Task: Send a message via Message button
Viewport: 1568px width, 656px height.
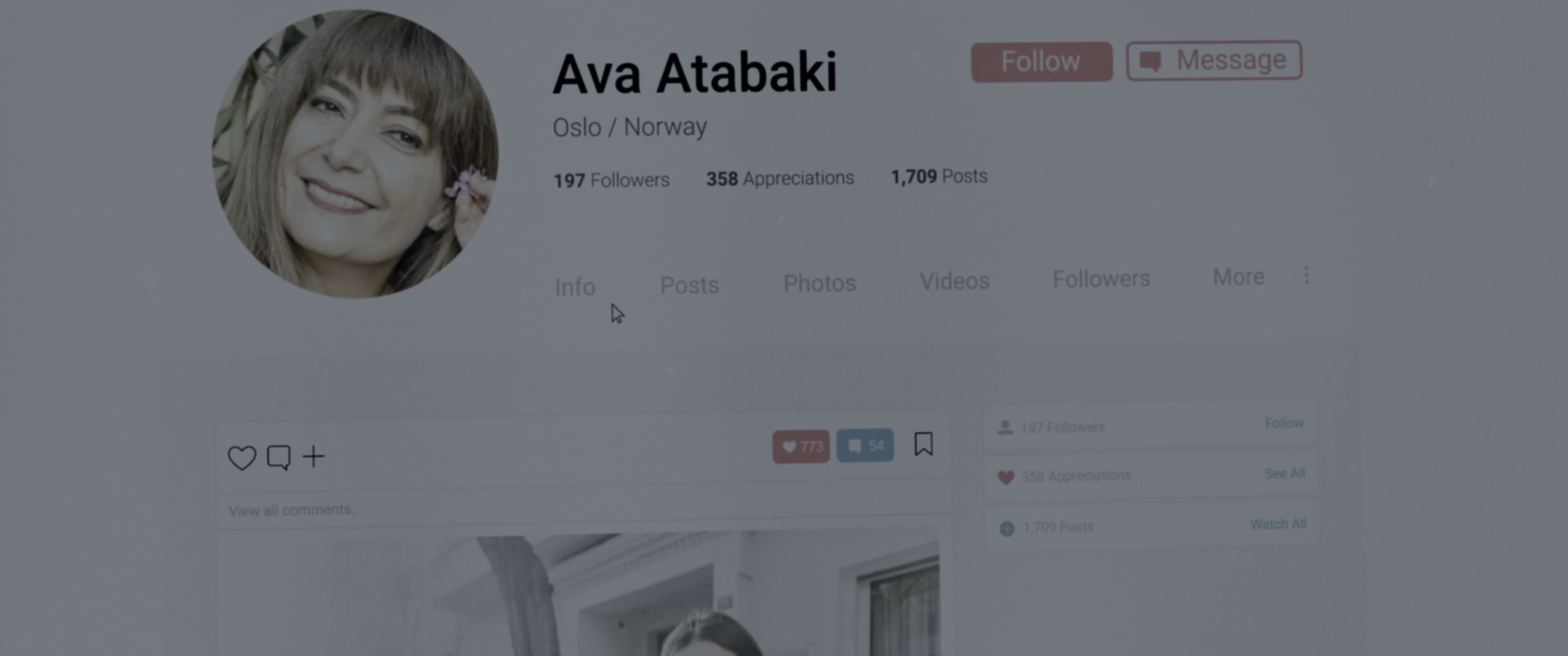Action: point(1214,60)
